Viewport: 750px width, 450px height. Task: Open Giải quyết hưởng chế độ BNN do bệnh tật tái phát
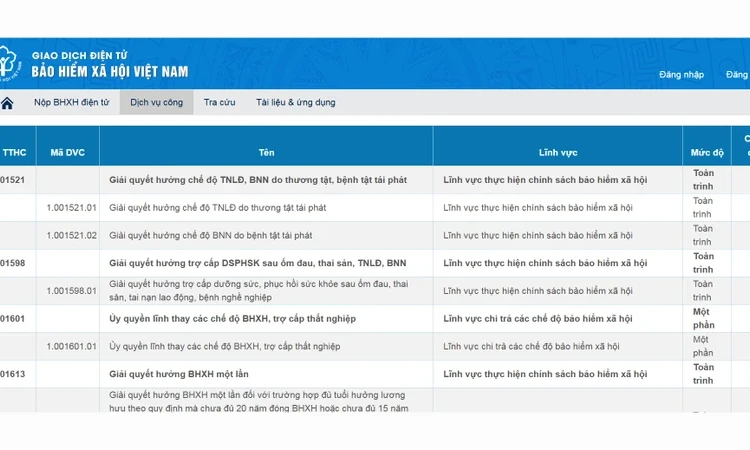(210, 235)
